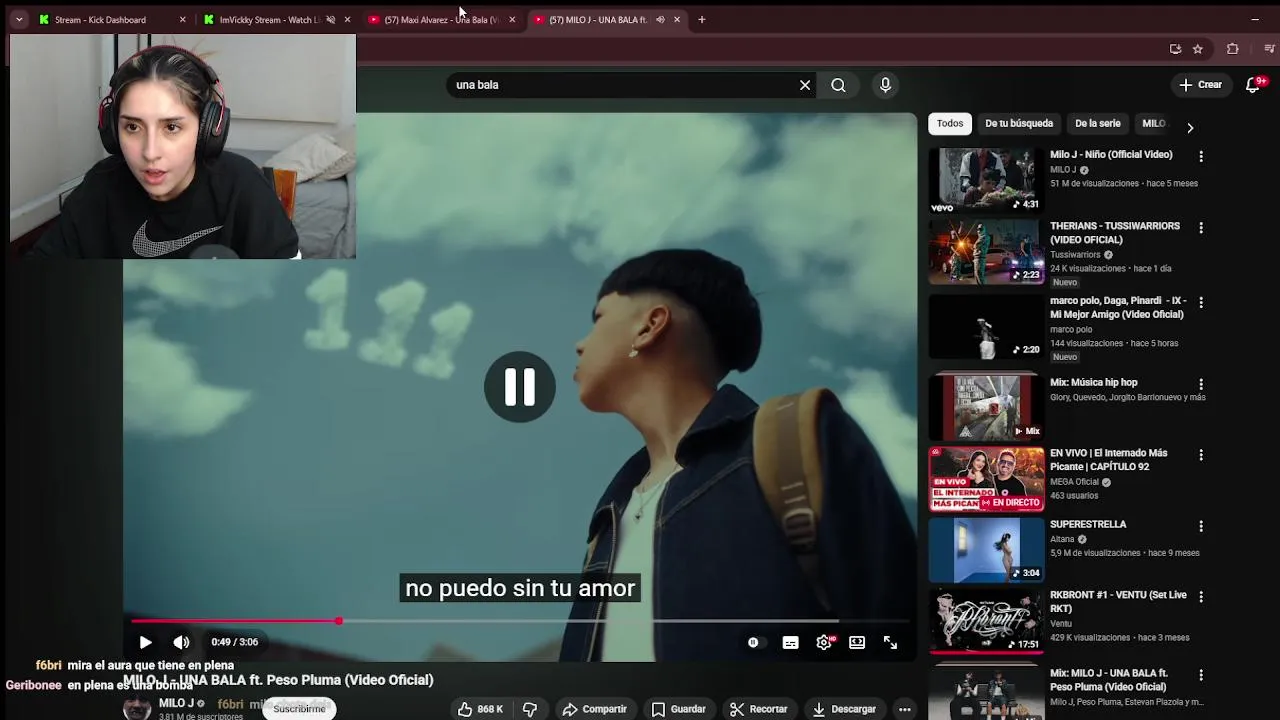The height and width of the screenshot is (720, 1280).
Task: Select the MILO chip in filters
Action: (x=1154, y=123)
